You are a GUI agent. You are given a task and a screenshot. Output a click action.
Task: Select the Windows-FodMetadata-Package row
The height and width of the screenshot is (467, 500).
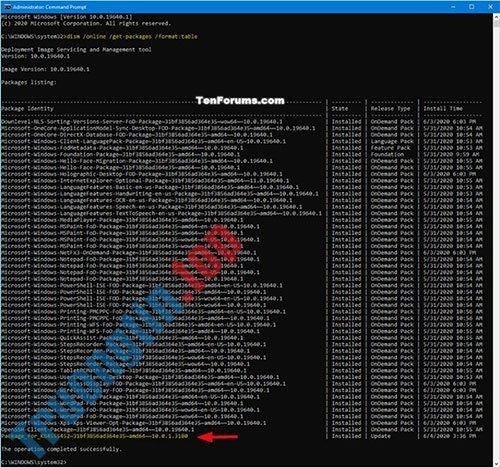242,148
